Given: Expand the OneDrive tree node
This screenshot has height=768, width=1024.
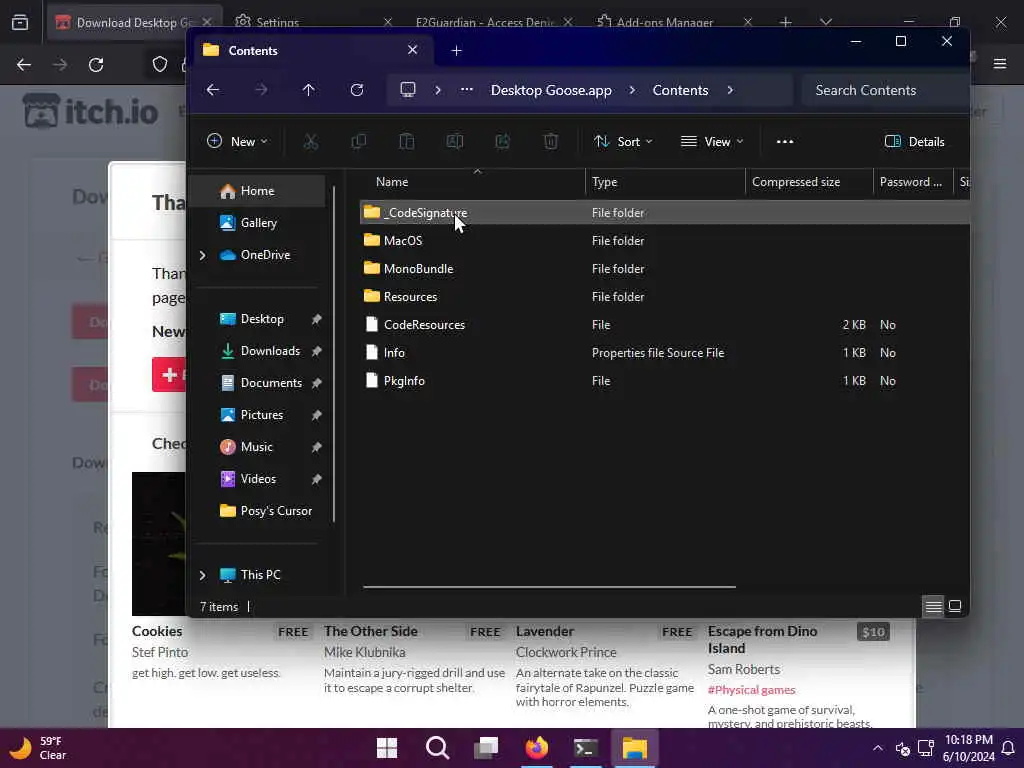Looking at the screenshot, I should [202, 255].
